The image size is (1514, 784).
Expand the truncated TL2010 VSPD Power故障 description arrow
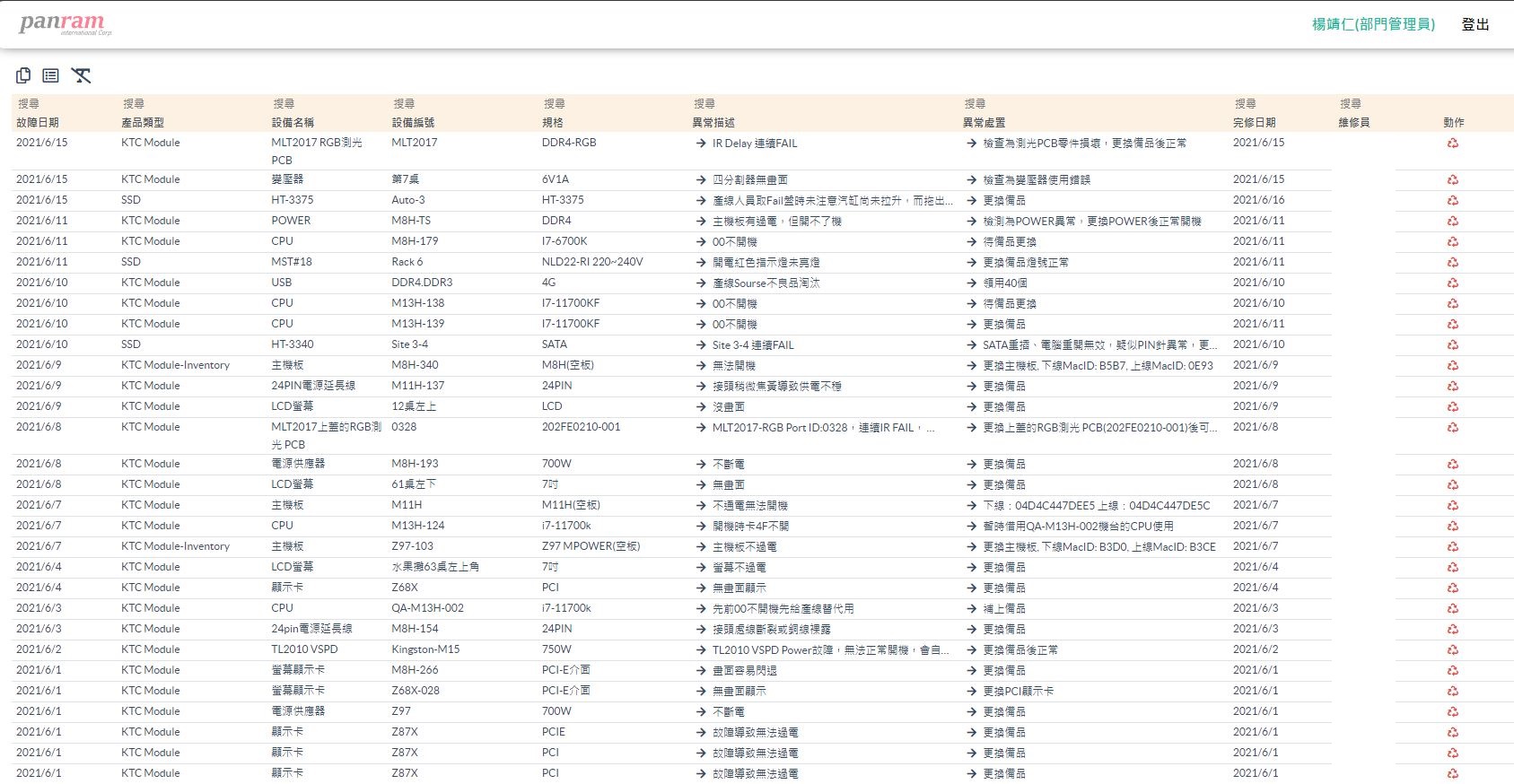click(701, 650)
